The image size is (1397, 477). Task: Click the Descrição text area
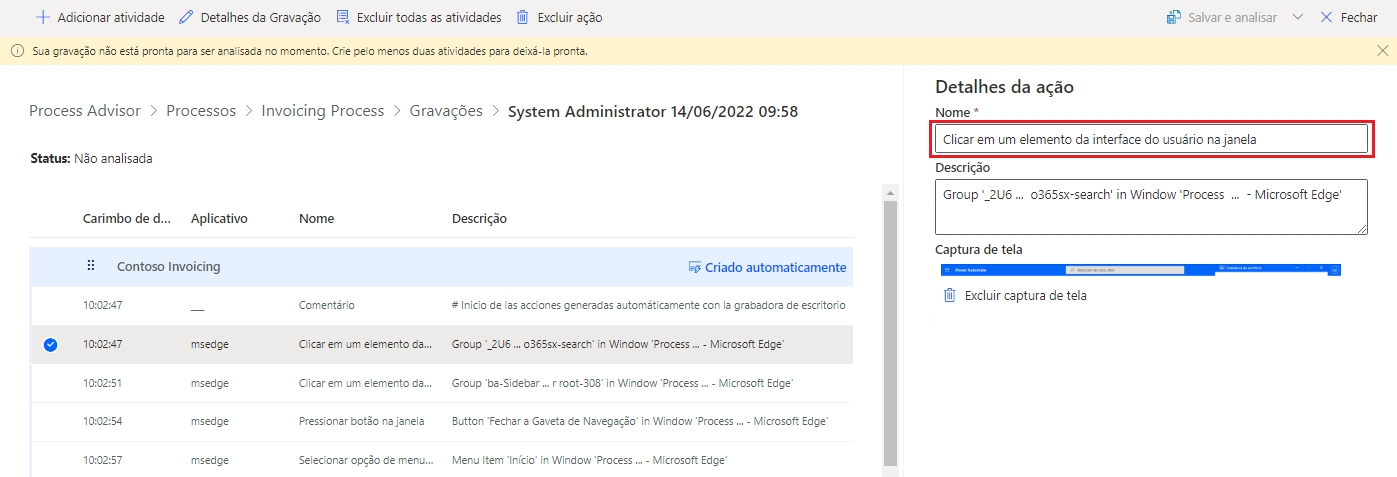pyautogui.click(x=1151, y=206)
